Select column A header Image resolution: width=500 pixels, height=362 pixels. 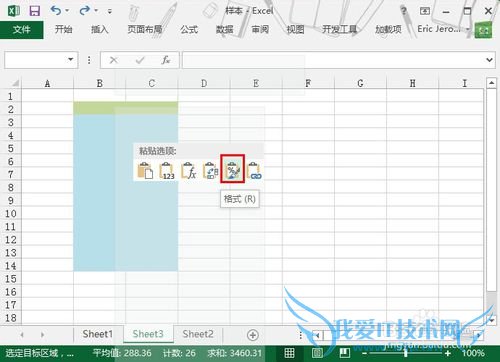tap(47, 83)
